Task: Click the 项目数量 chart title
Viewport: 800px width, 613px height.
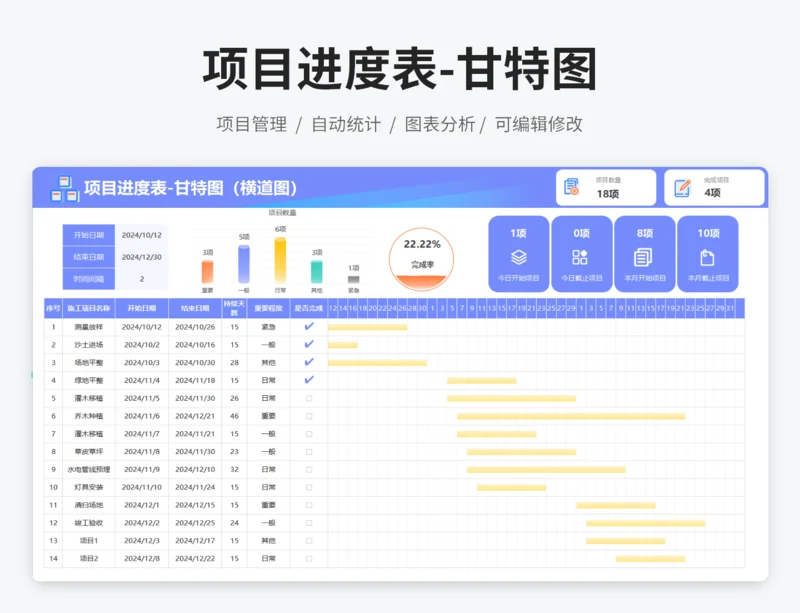Action: click(282, 212)
